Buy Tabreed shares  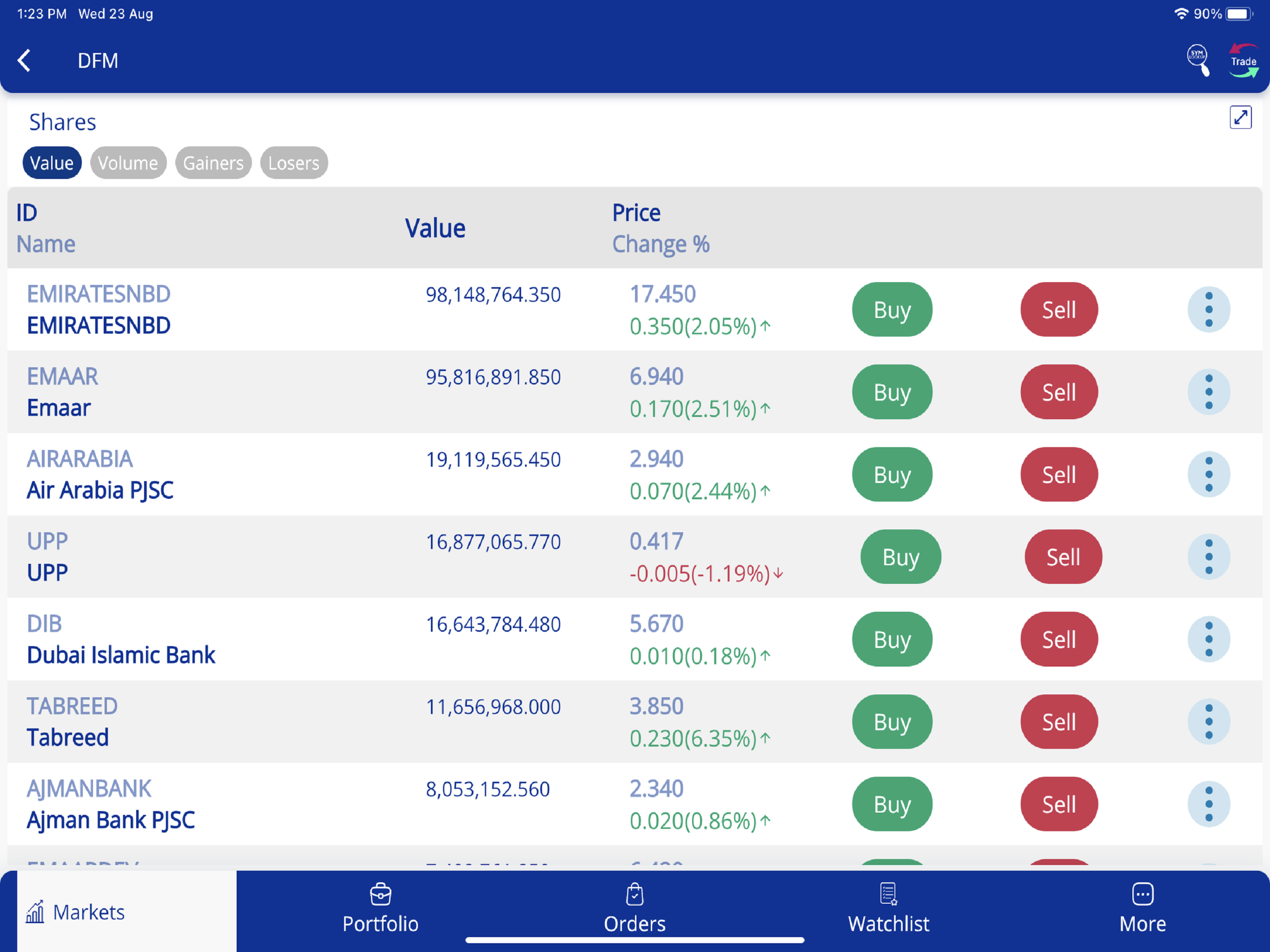click(x=892, y=721)
